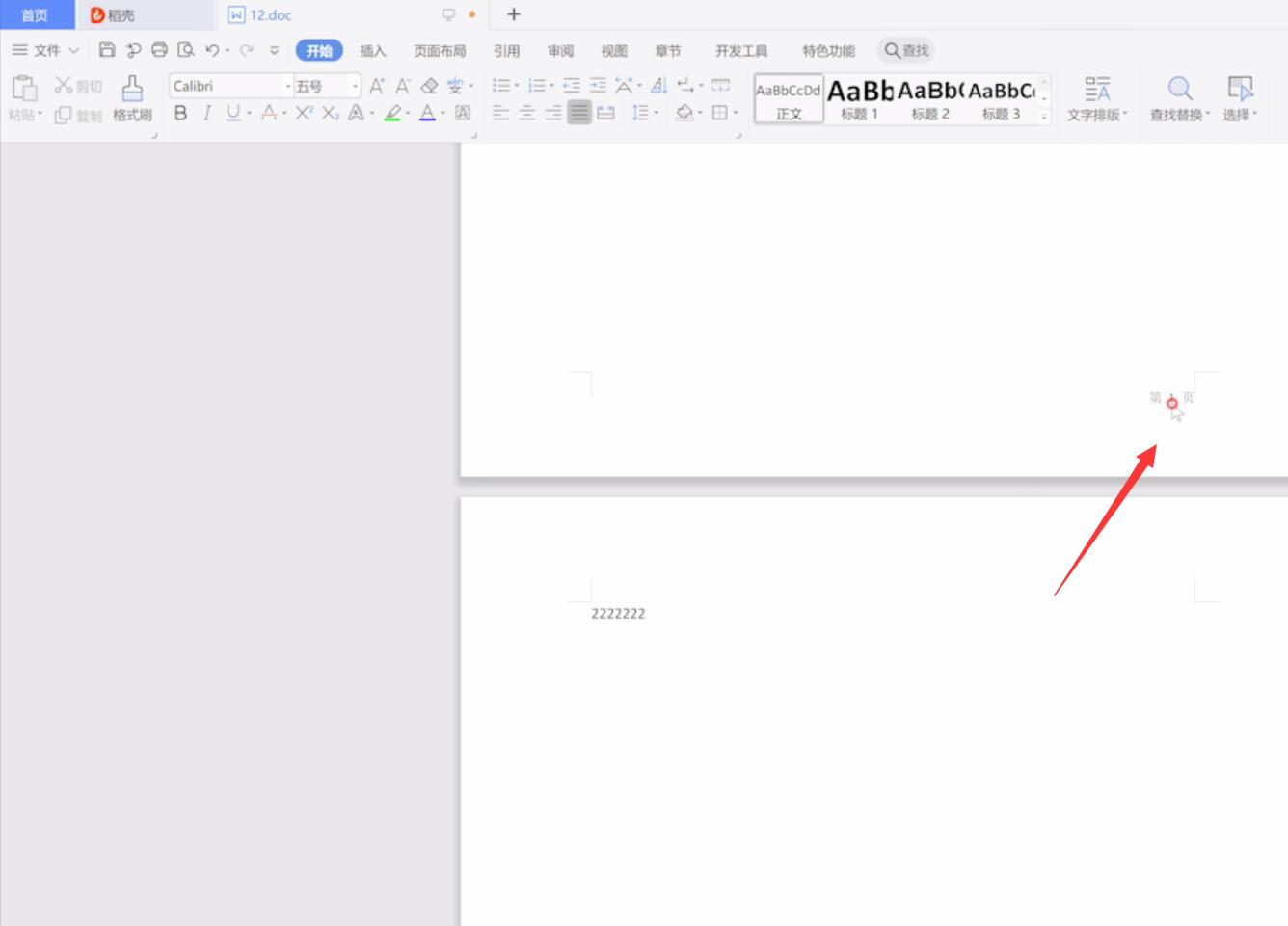This screenshot has height=926, width=1288.
Task: Decrease font size with A- icon
Action: 403,86
